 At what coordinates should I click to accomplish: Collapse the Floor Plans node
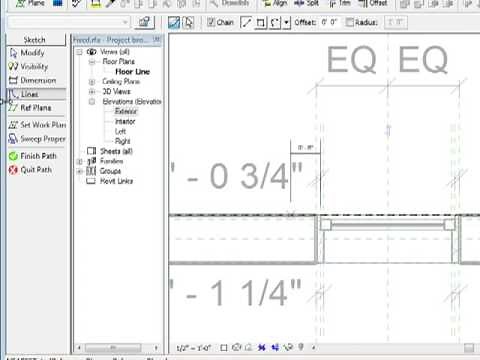(92, 62)
